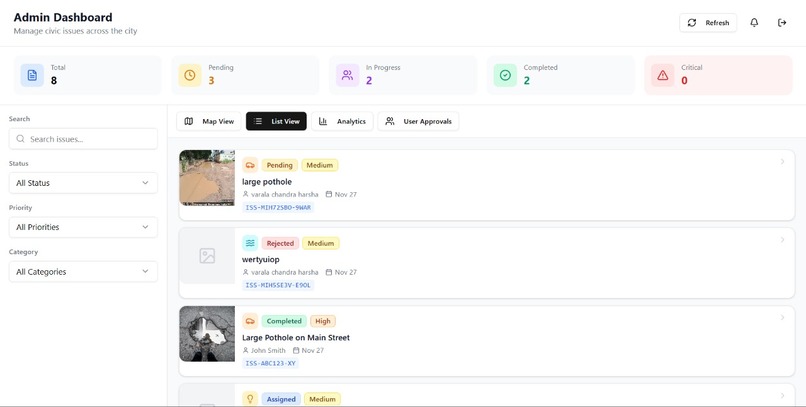Open the notifications bell
This screenshot has width=806, height=407.
(754, 23)
